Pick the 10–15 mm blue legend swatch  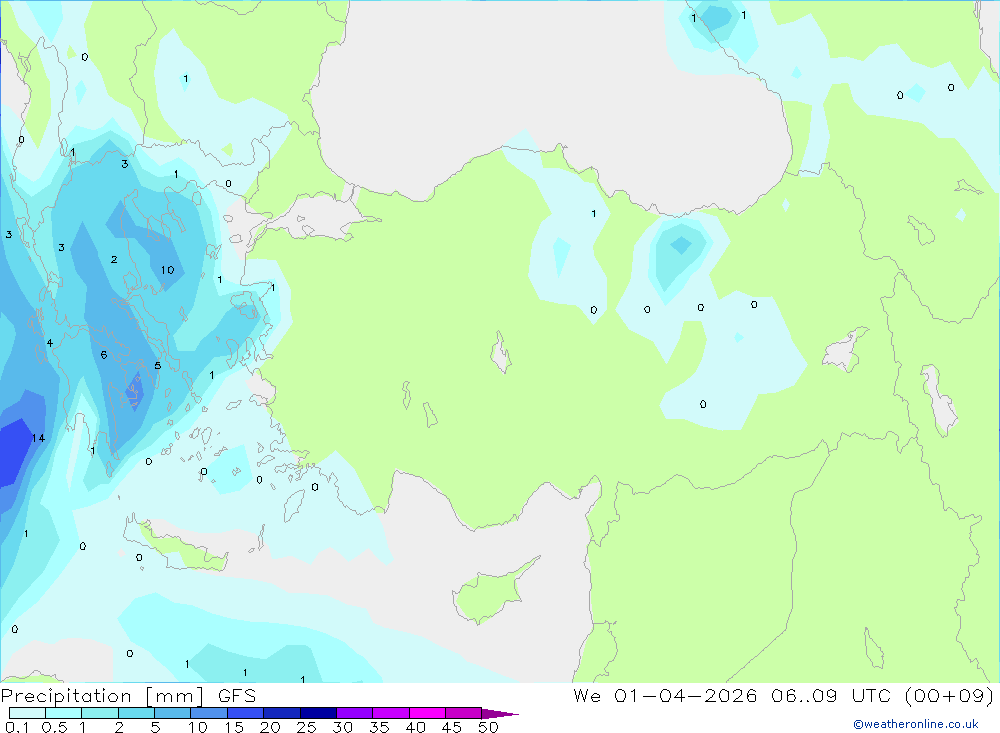click(x=209, y=713)
